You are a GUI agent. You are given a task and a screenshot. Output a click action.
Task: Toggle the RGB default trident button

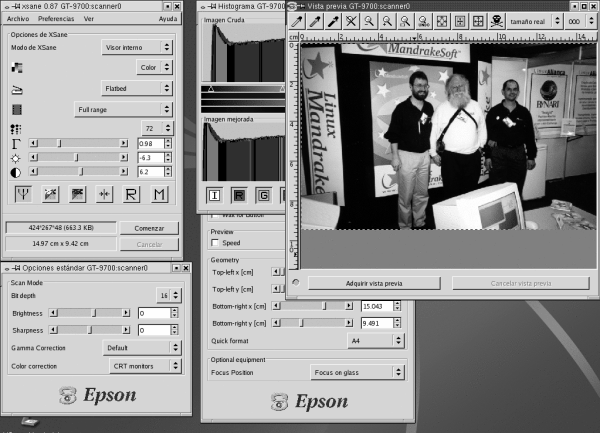pyautogui.click(x=23, y=194)
